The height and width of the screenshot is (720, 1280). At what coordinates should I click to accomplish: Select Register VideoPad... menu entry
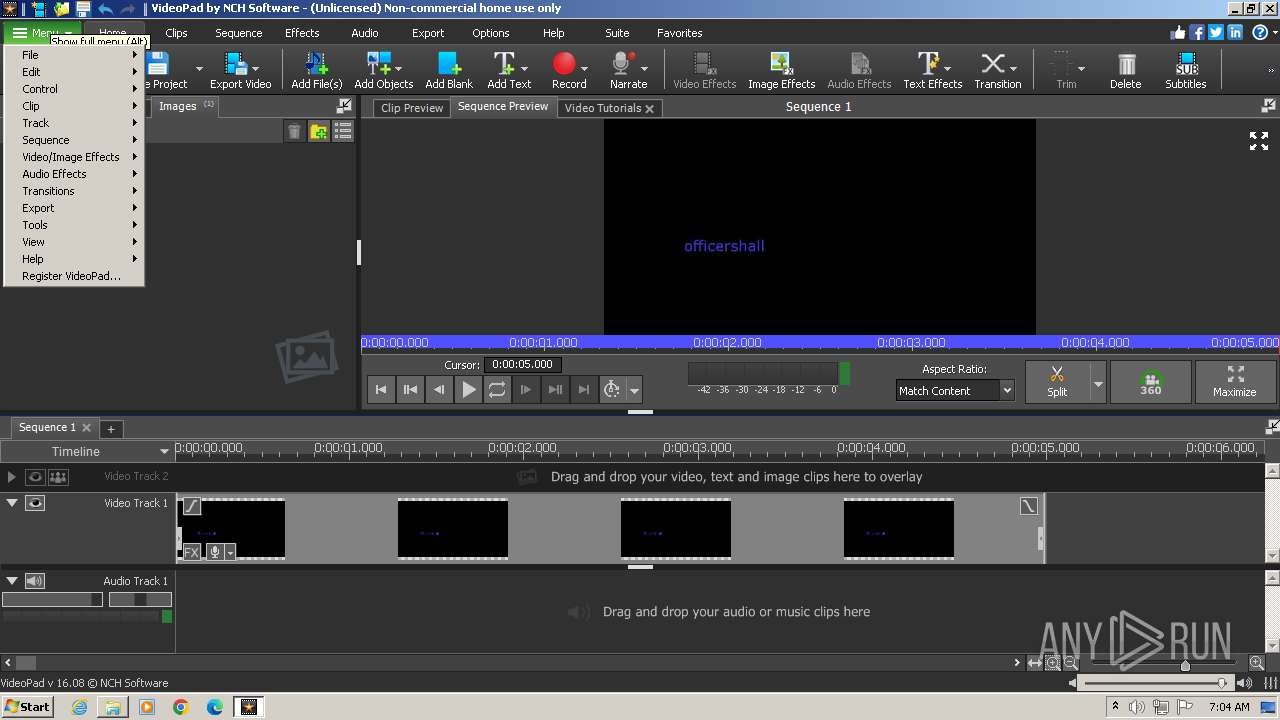(x=74, y=276)
